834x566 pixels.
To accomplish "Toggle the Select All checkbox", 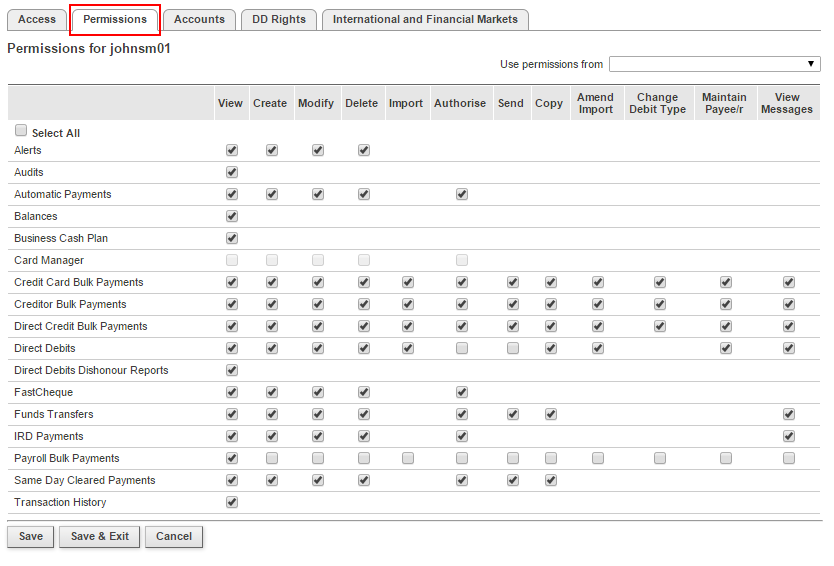I will coord(21,131).
